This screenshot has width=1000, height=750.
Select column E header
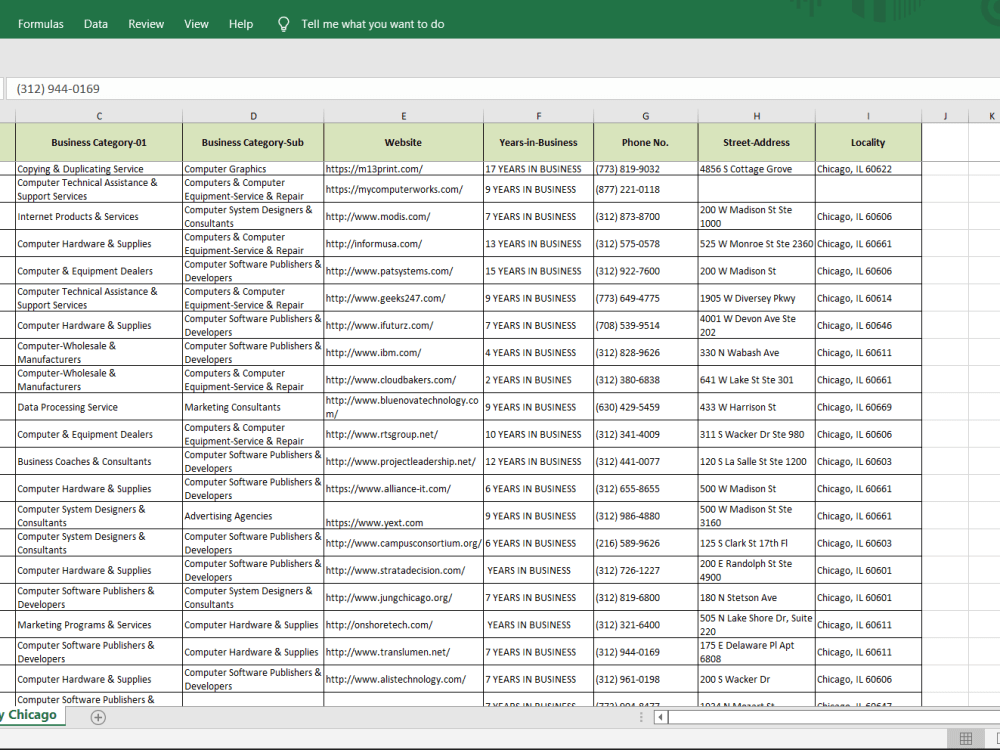tap(404, 116)
